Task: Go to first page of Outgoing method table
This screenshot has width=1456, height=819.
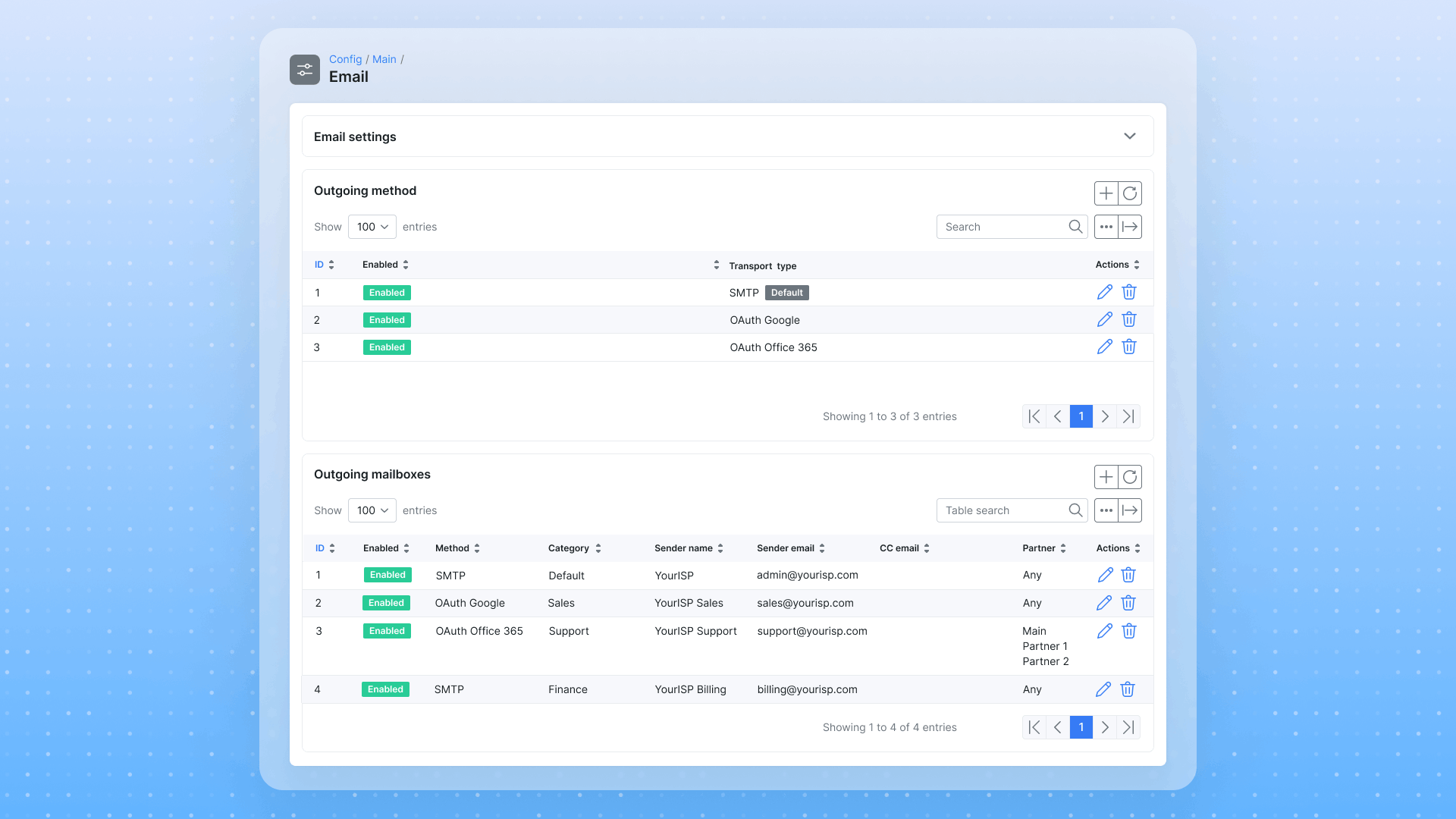Action: pos(1034,416)
